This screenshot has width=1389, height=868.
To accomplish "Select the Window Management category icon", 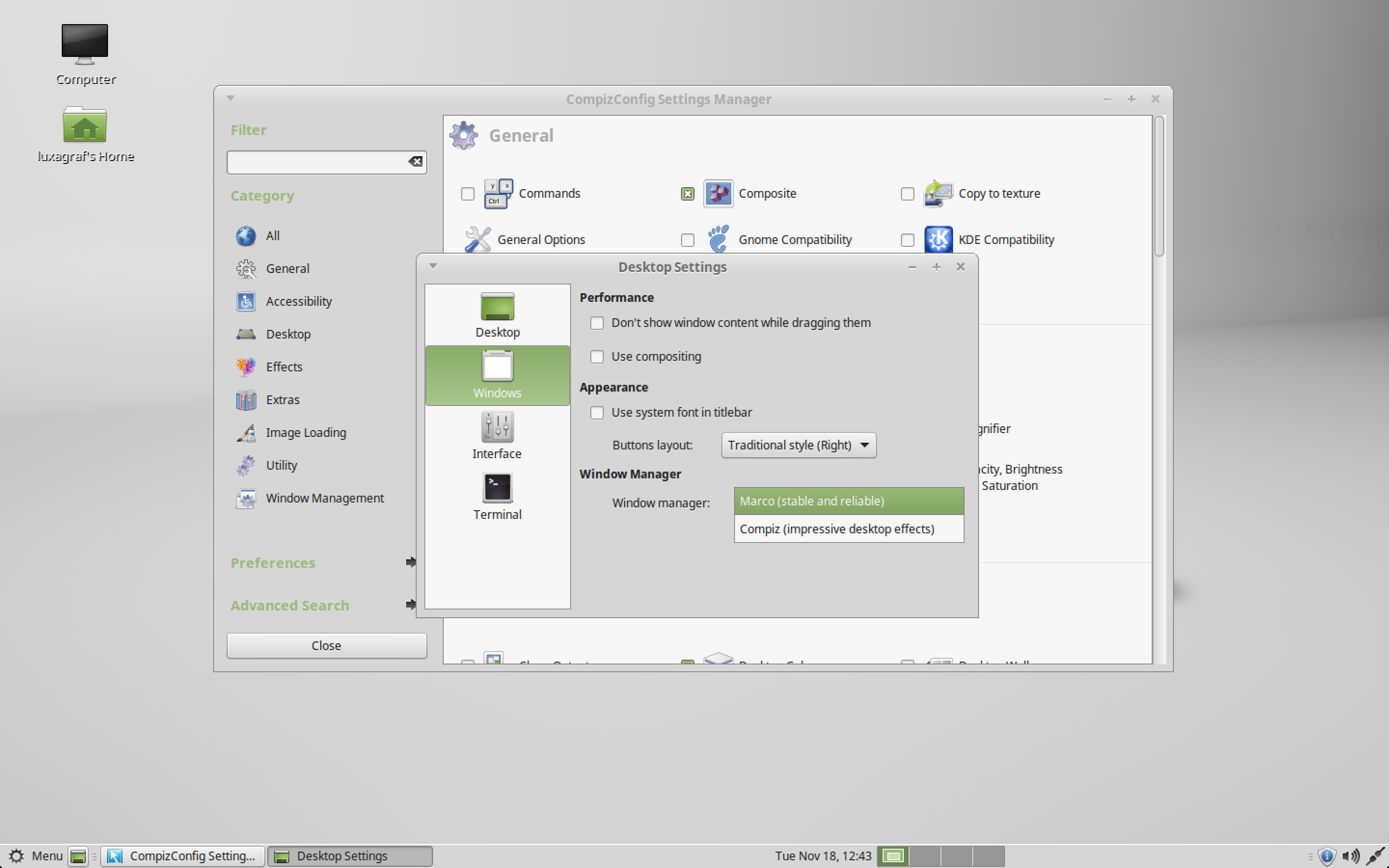I will pyautogui.click(x=245, y=498).
